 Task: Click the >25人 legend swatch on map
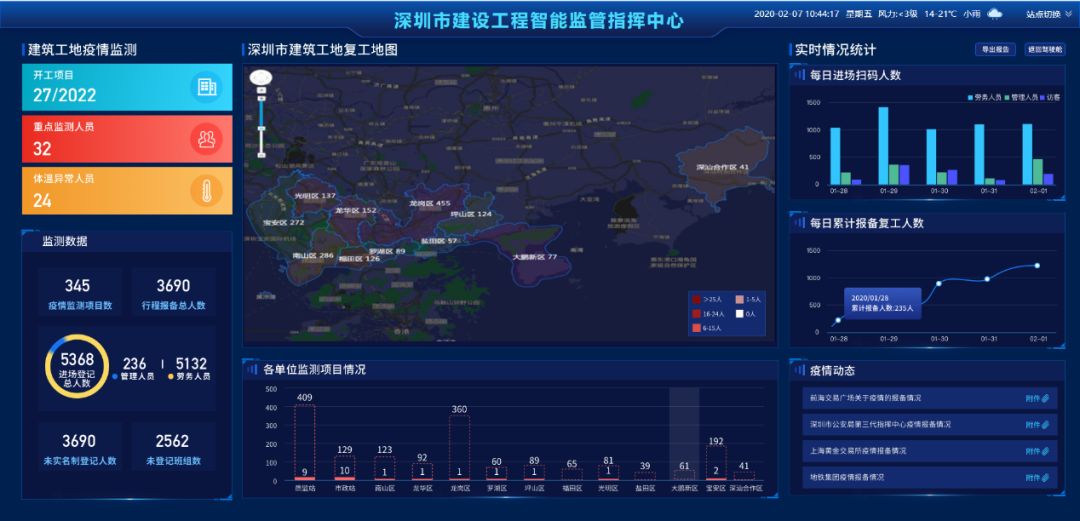click(696, 299)
